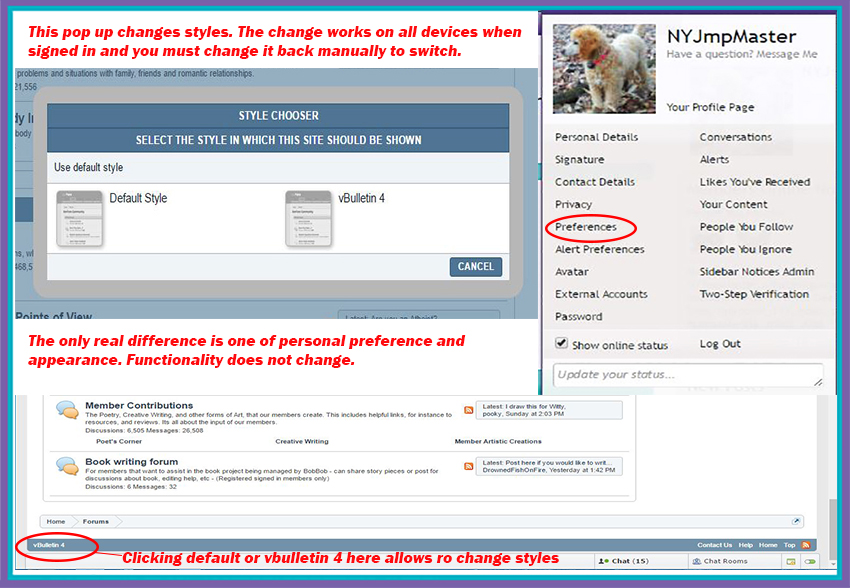
Task: Click the Update your status text field
Action: coord(686,375)
